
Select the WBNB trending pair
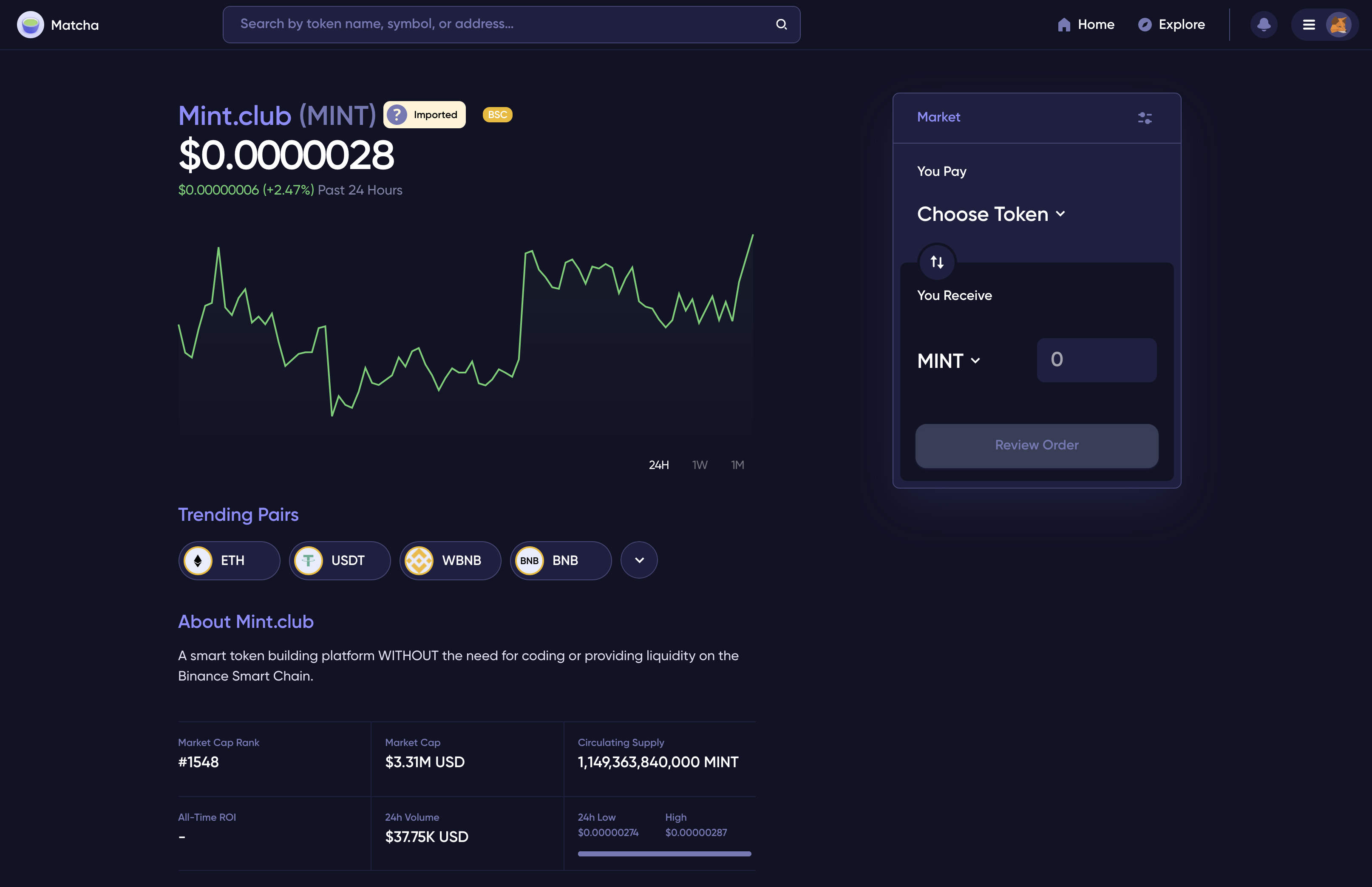tap(451, 560)
